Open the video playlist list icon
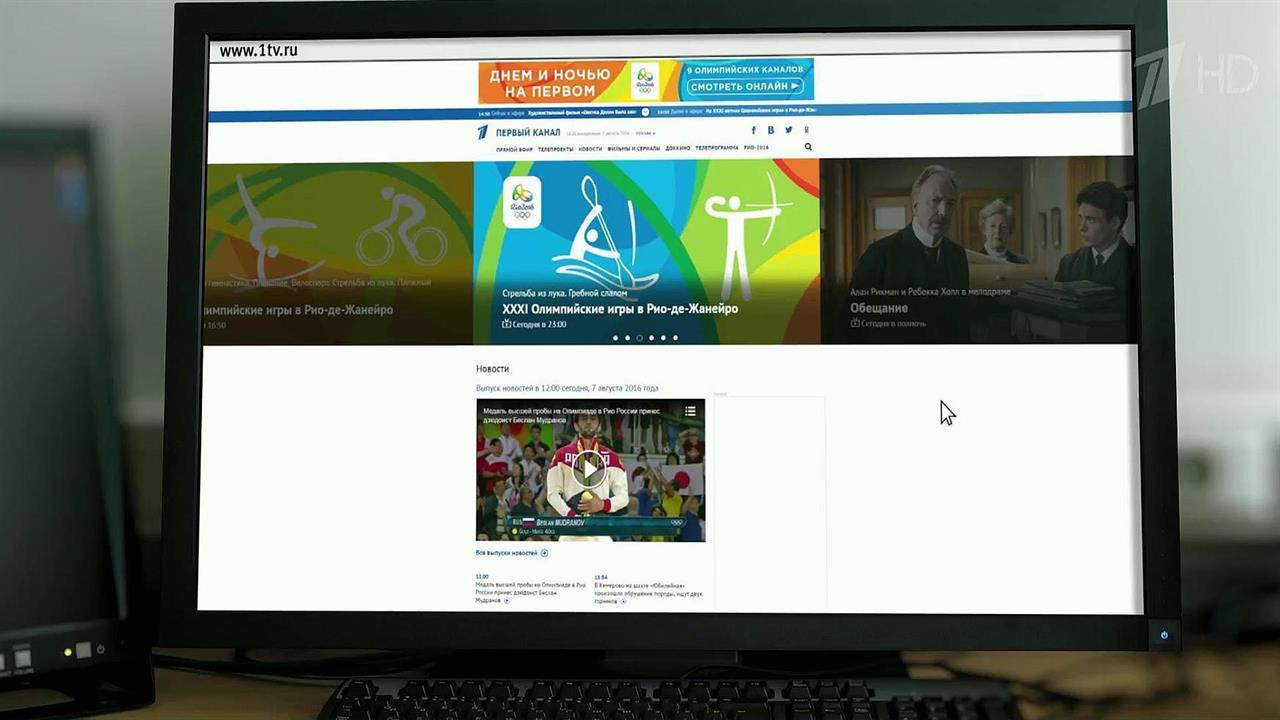Viewport: 1280px width, 720px height. pyautogui.click(x=690, y=411)
